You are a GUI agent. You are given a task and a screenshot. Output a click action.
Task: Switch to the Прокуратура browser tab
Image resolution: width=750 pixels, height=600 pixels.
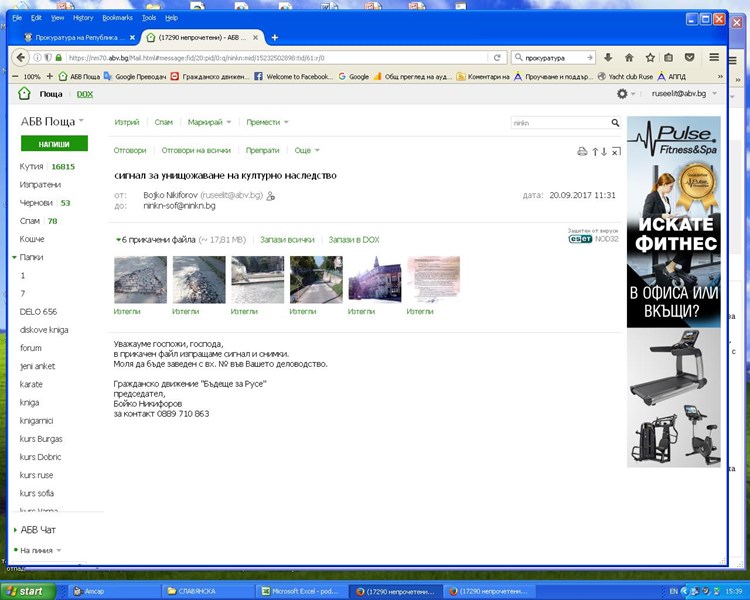[75, 37]
